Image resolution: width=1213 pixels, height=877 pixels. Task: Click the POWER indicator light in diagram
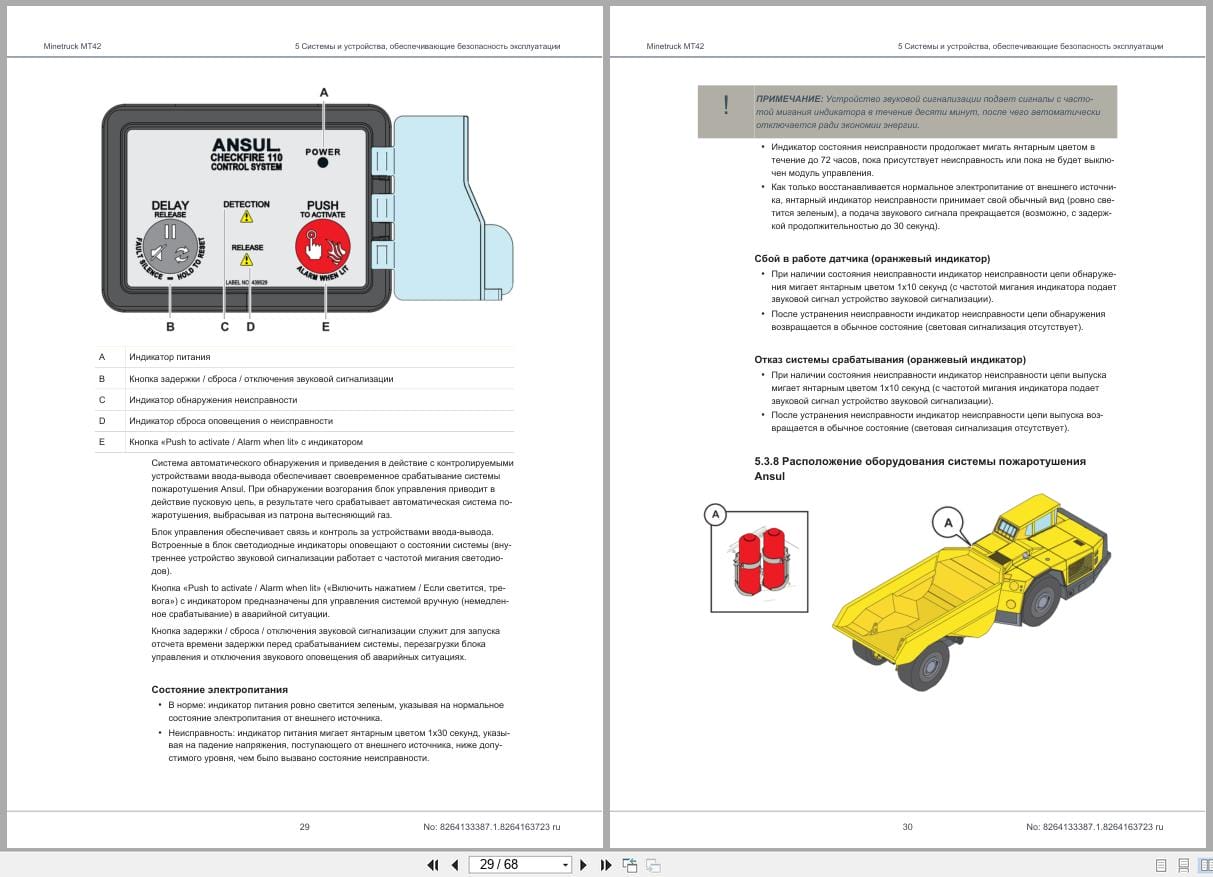click(x=323, y=162)
